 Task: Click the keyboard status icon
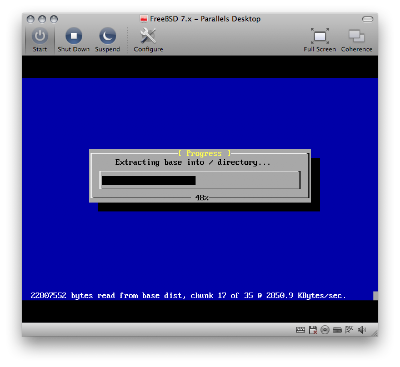point(300,330)
